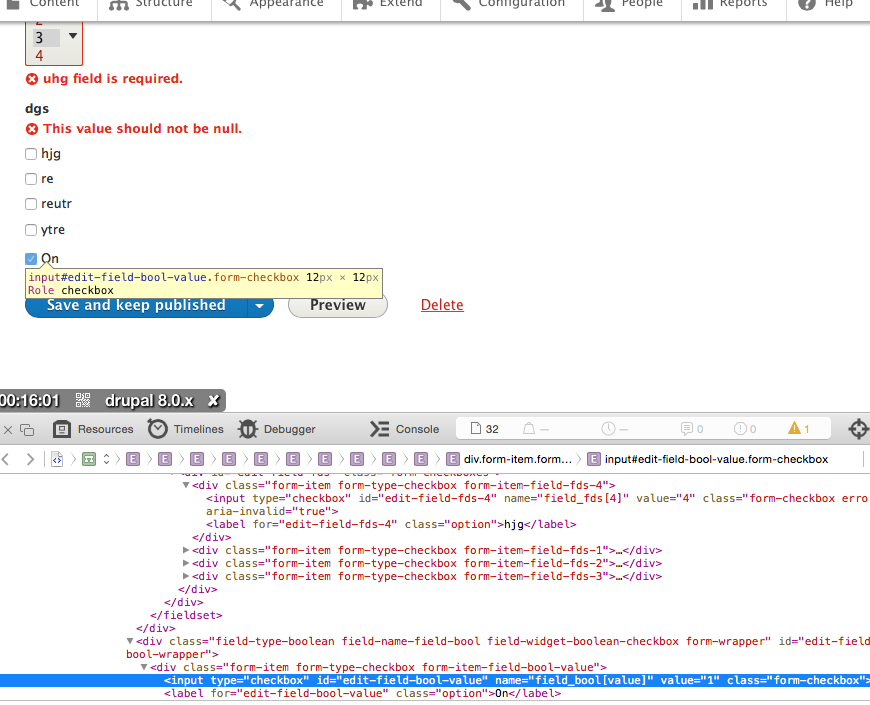The image size is (870, 705).
Task: Uncheck the On checkbox
Action: [x=31, y=258]
